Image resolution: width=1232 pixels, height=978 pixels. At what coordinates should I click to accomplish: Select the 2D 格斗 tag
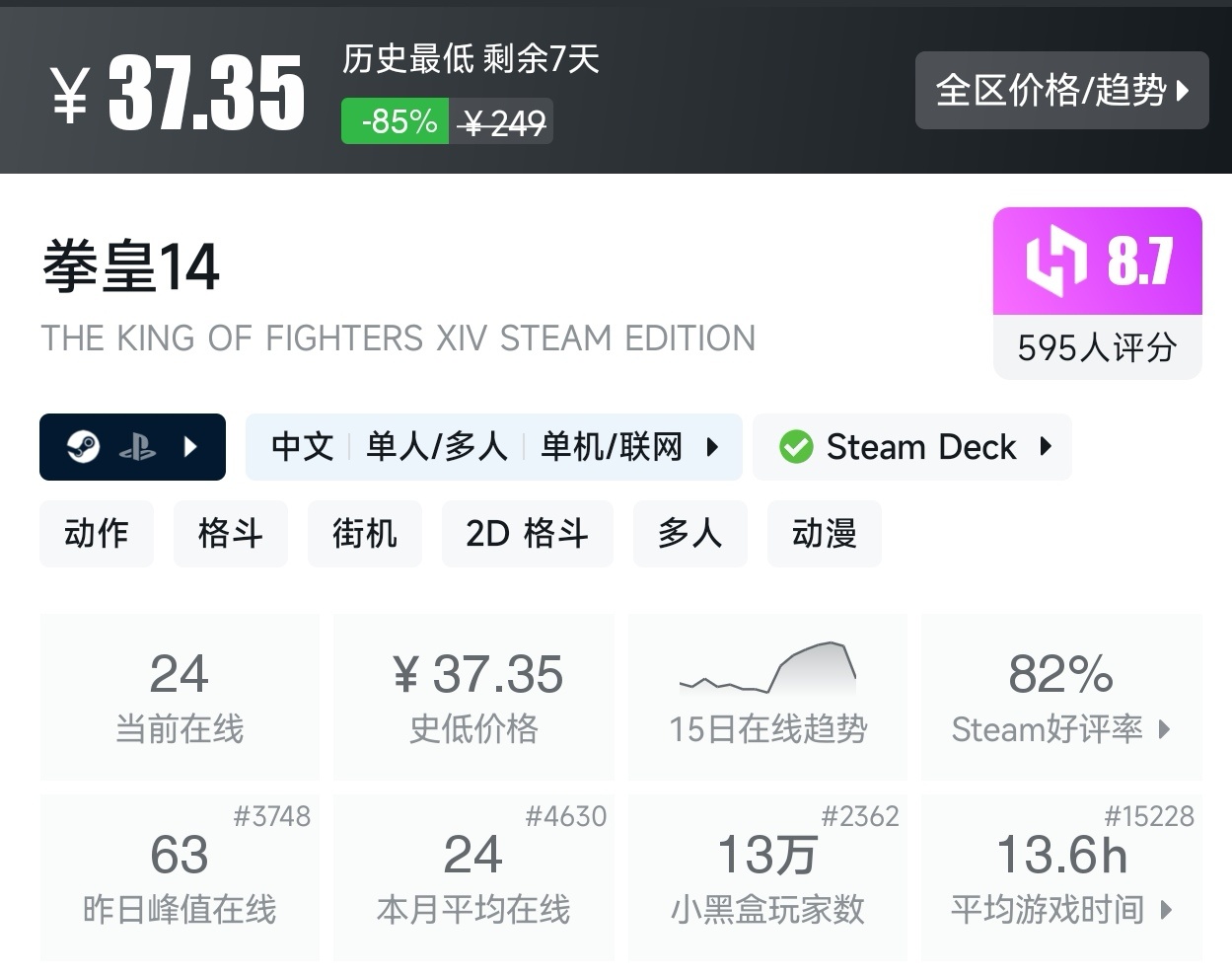(x=528, y=534)
